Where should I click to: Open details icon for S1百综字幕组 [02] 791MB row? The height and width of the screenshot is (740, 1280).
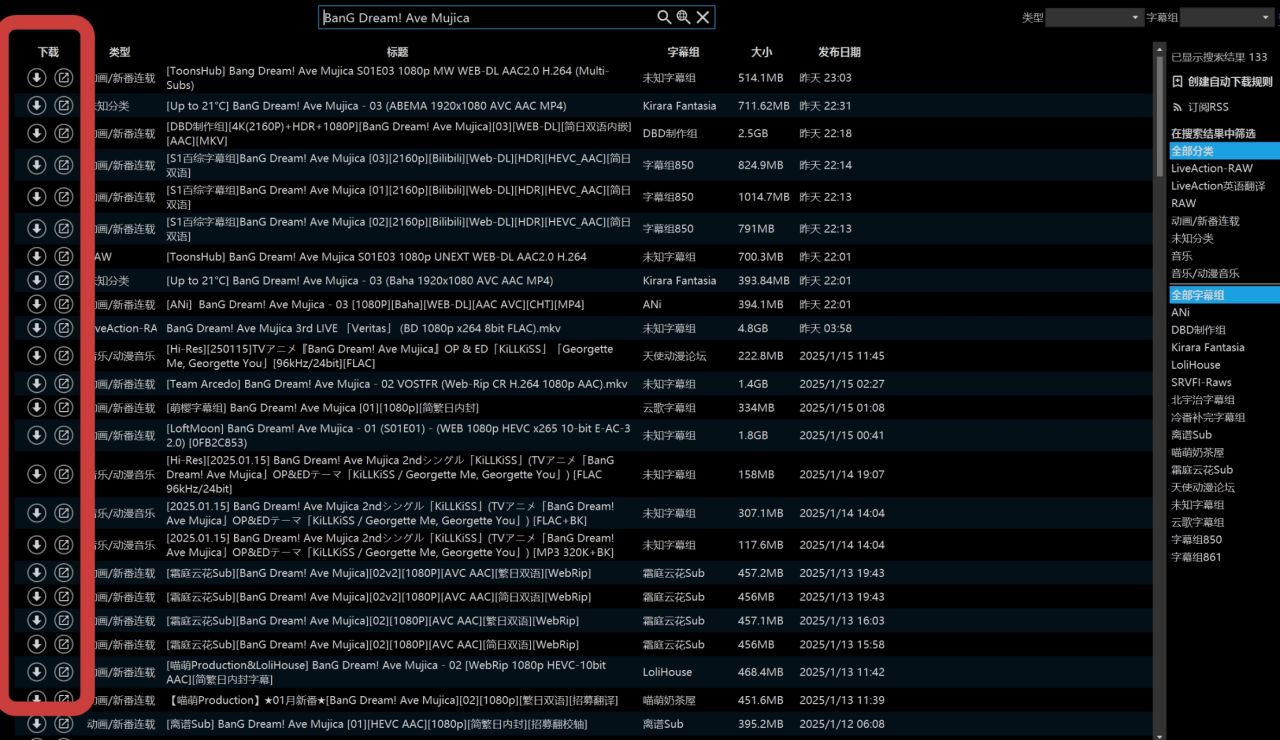(x=64, y=228)
